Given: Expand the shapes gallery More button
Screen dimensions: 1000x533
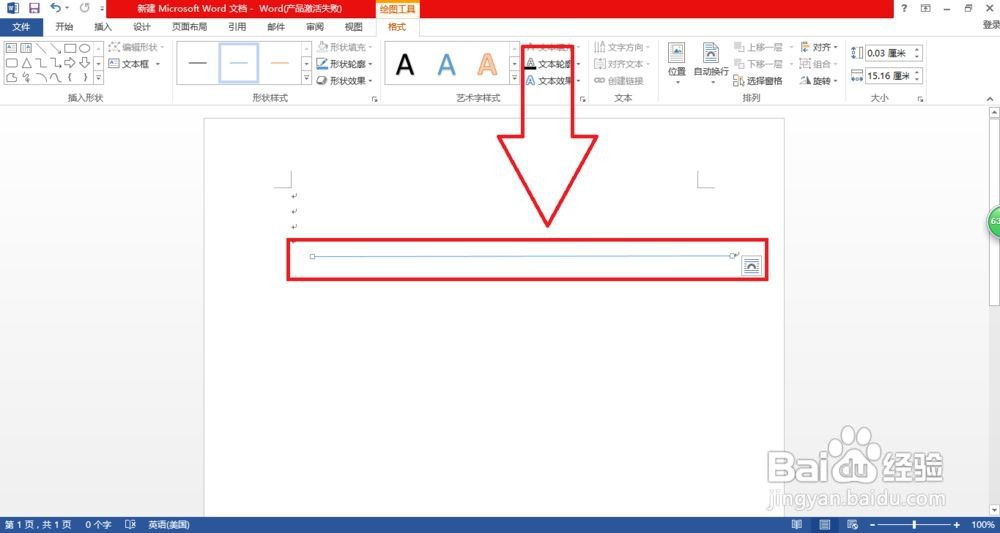Looking at the screenshot, I should click(x=98, y=78).
